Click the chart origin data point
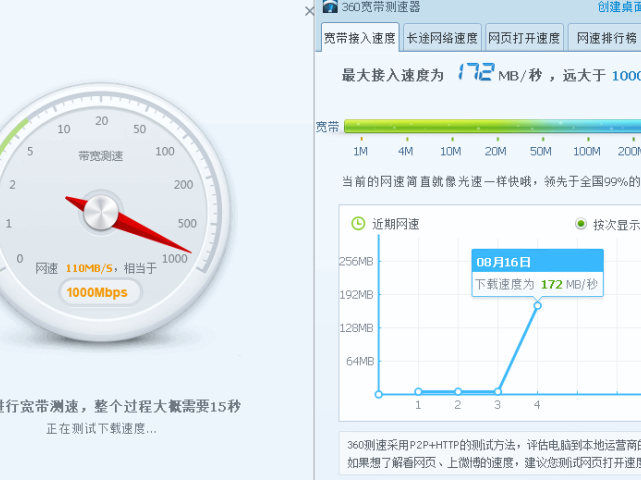This screenshot has height=480, width=641. (x=378, y=394)
